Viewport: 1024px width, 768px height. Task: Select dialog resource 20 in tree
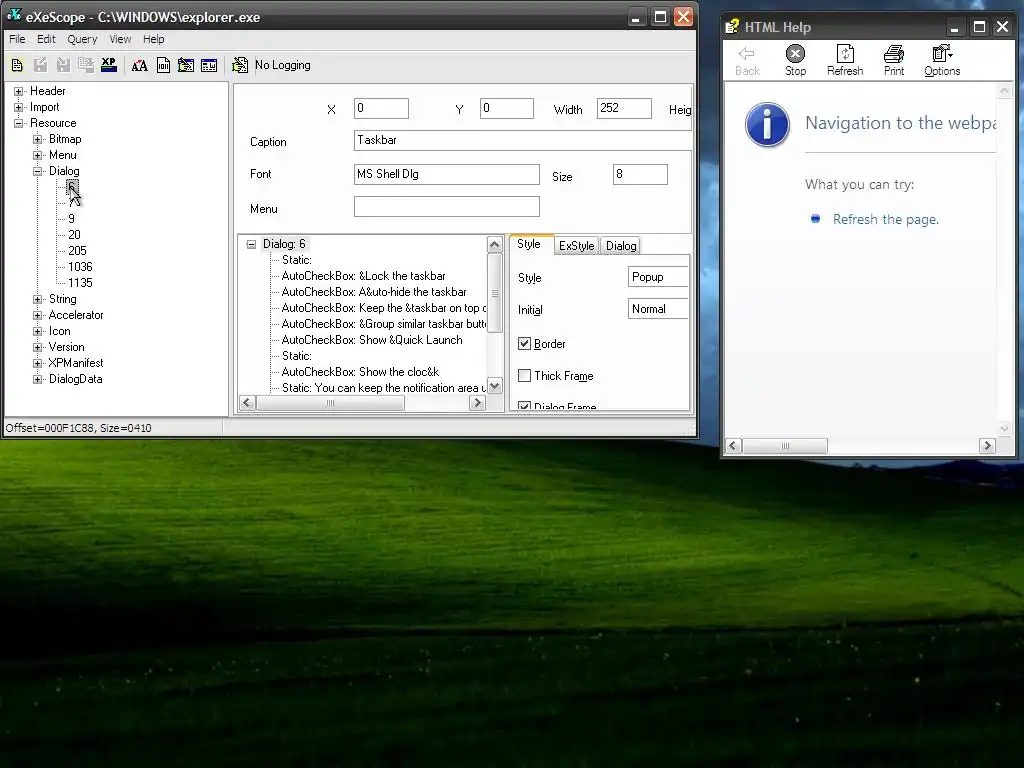pos(74,235)
